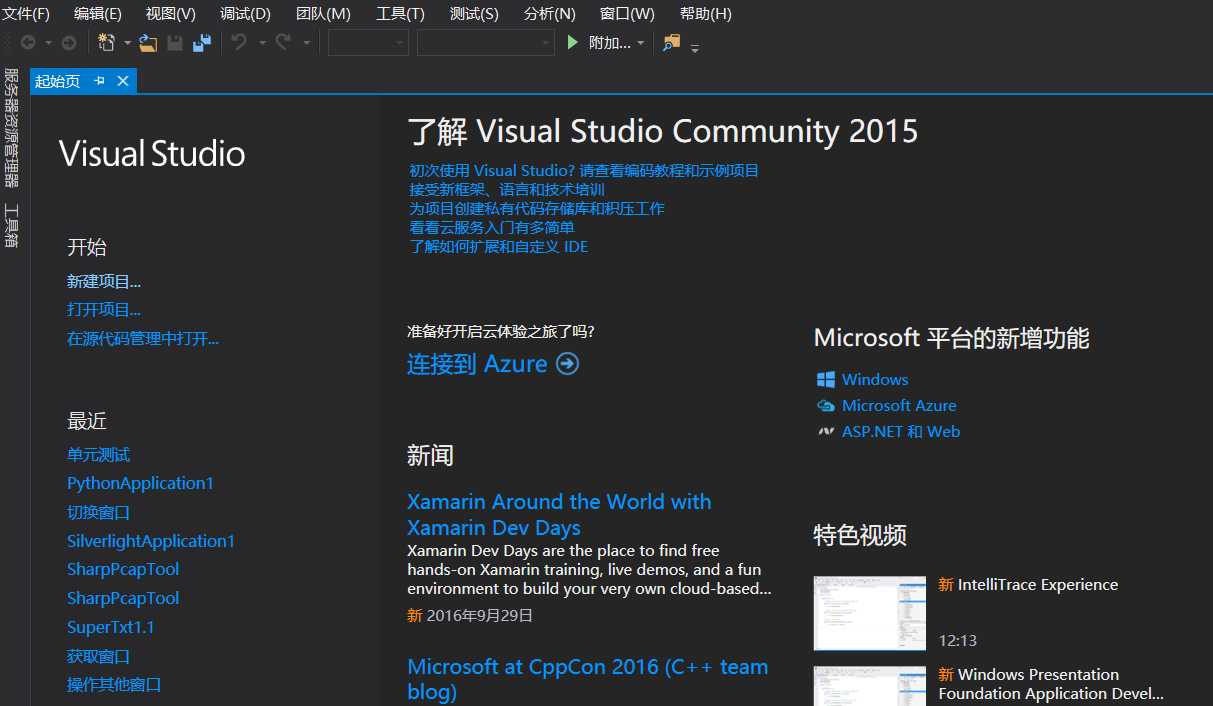Open Microsoft at CppCon 2016 news headline
Viewport: 1213px width, 706px height.
pos(588,679)
